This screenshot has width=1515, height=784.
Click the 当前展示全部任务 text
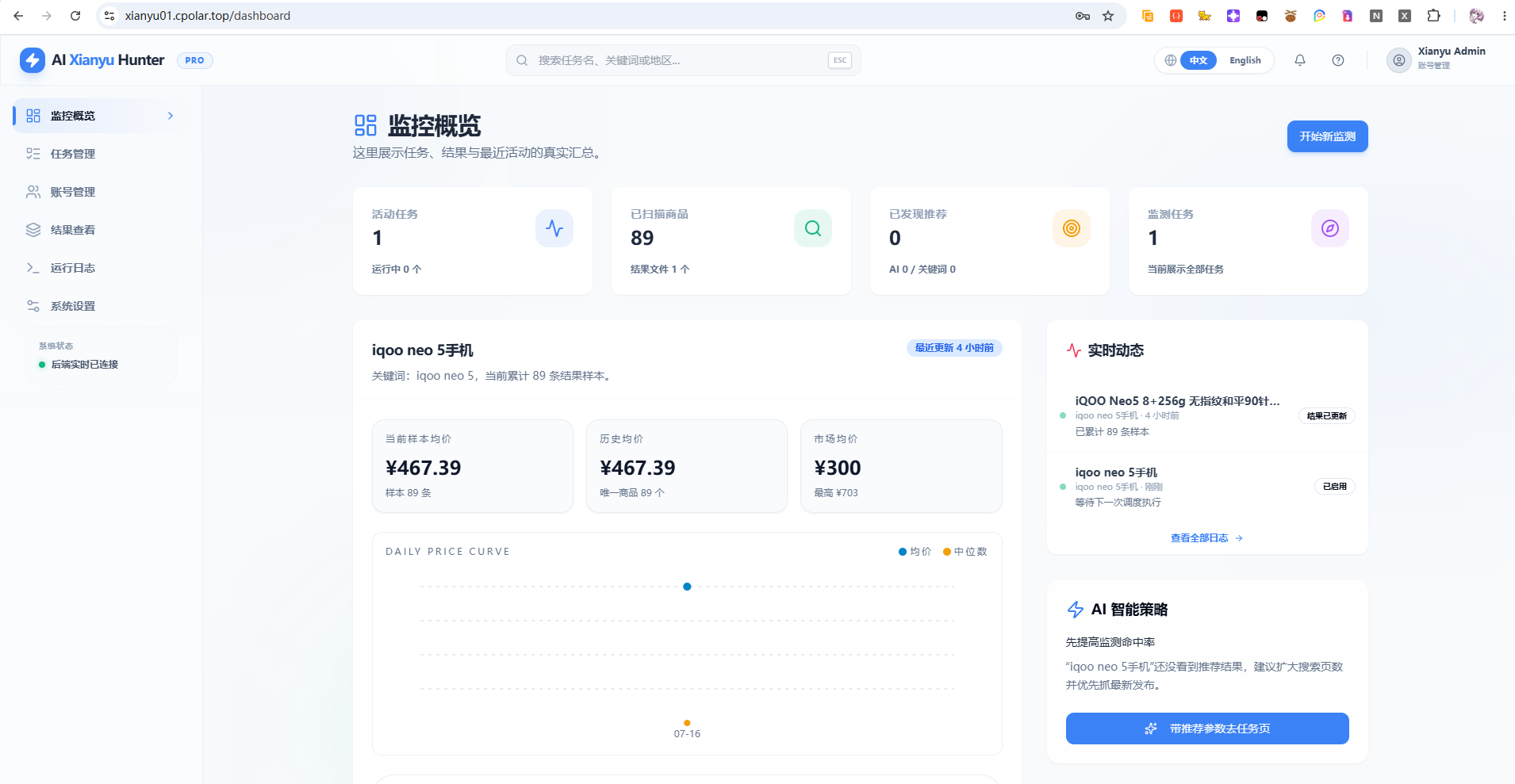click(x=1186, y=270)
